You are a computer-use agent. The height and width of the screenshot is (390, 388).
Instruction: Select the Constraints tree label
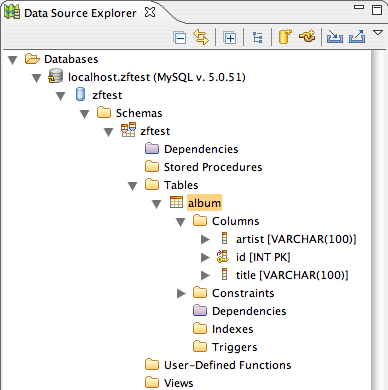coord(243,293)
